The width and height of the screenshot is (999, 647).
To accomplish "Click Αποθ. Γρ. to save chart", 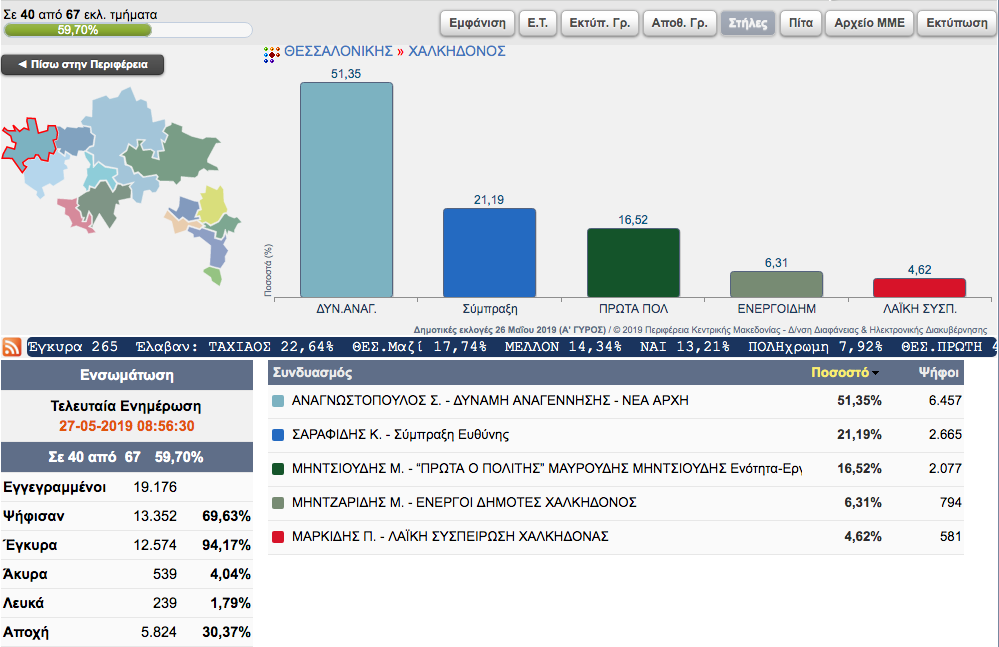I will [677, 23].
